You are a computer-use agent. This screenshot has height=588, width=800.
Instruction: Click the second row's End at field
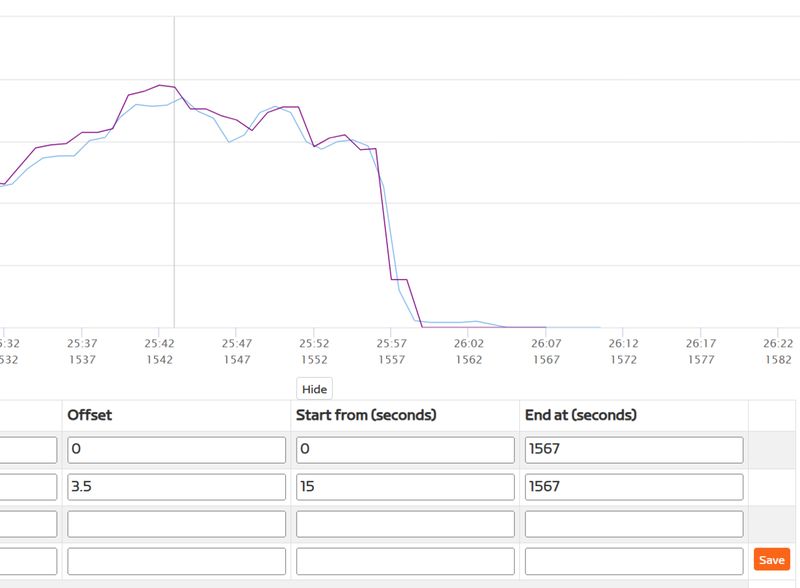tap(633, 487)
